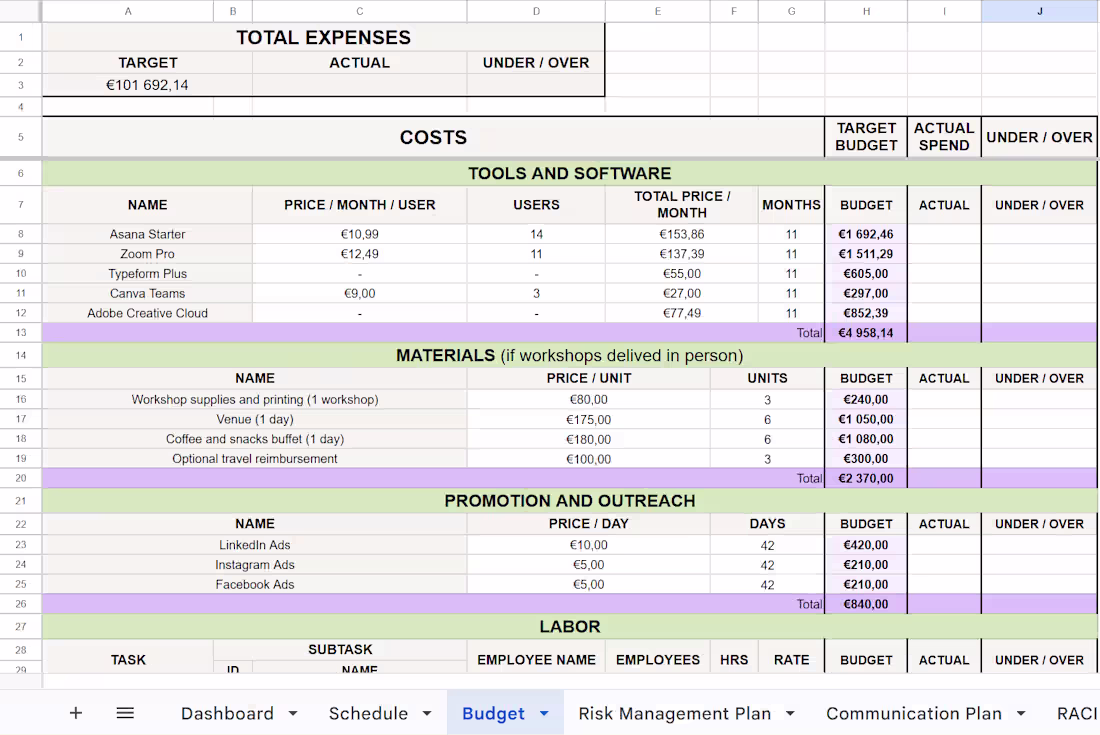Open the Communication Plan sheet

click(x=913, y=713)
